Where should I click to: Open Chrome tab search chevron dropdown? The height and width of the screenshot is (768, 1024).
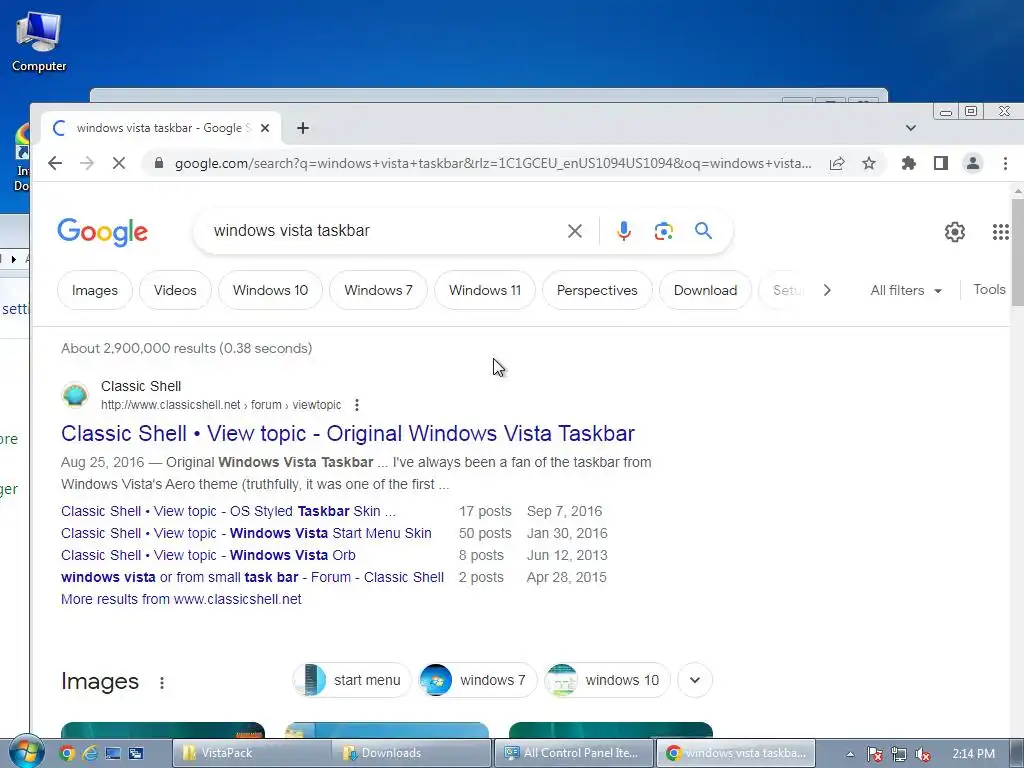[910, 128]
